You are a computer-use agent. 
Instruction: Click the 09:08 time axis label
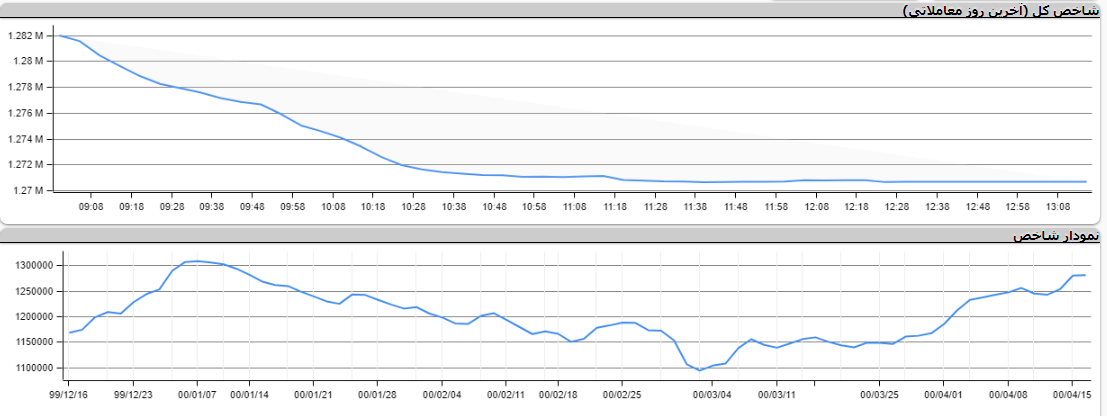pyautogui.click(x=91, y=206)
